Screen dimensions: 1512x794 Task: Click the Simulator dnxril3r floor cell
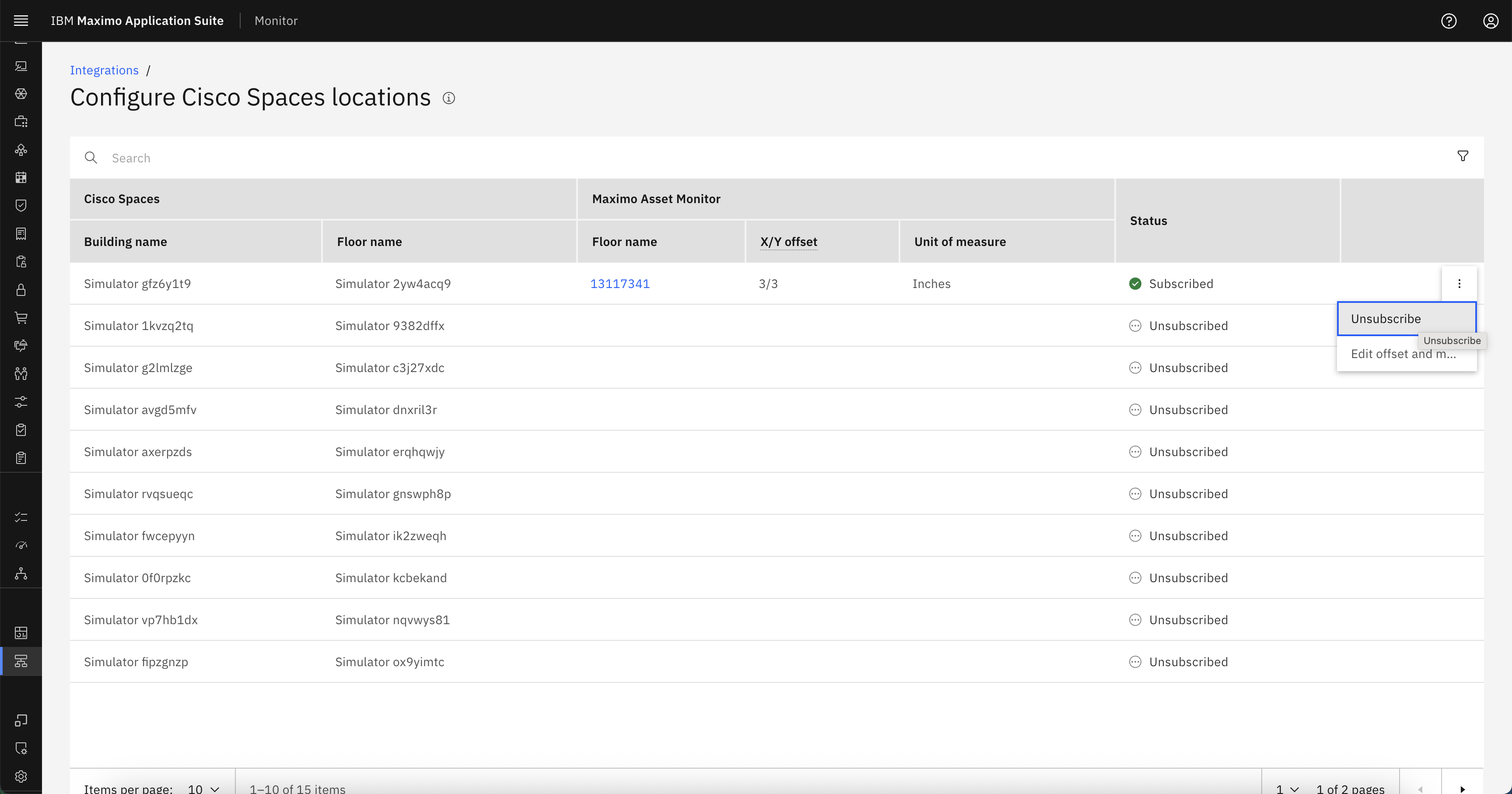coord(385,410)
